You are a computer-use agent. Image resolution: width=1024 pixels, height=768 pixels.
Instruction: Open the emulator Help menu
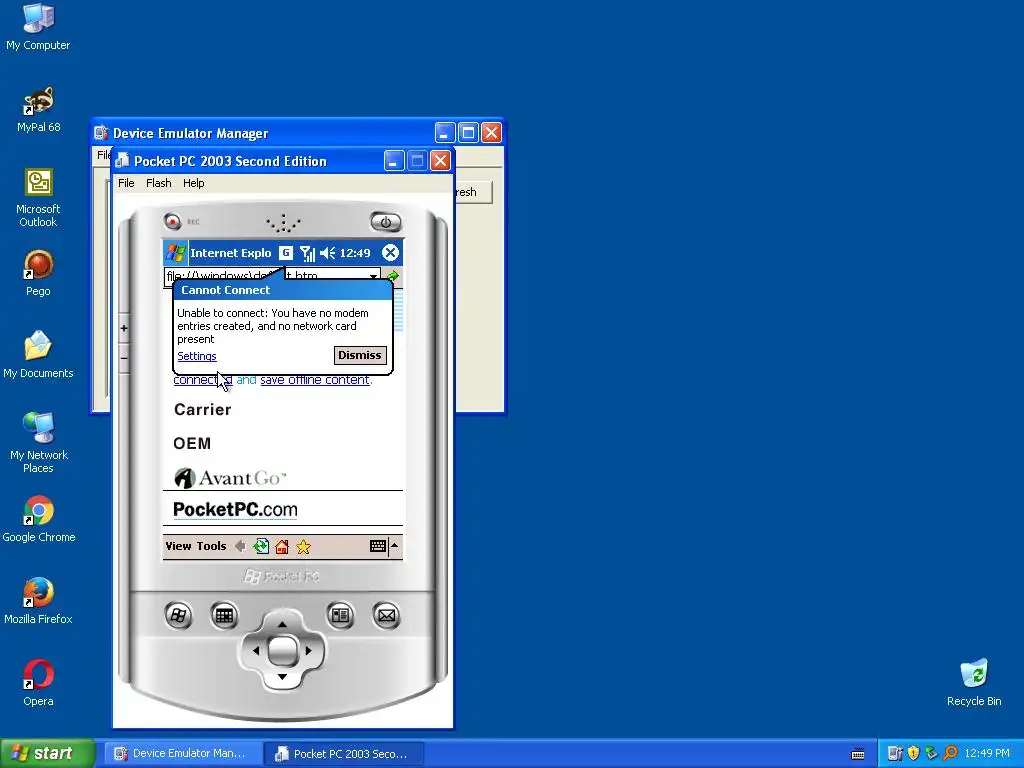193,183
